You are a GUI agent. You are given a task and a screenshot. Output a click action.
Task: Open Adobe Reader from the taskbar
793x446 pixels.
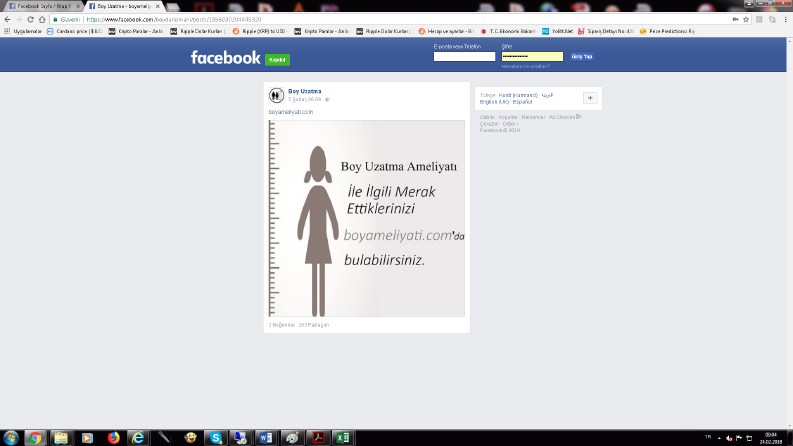[x=318, y=438]
